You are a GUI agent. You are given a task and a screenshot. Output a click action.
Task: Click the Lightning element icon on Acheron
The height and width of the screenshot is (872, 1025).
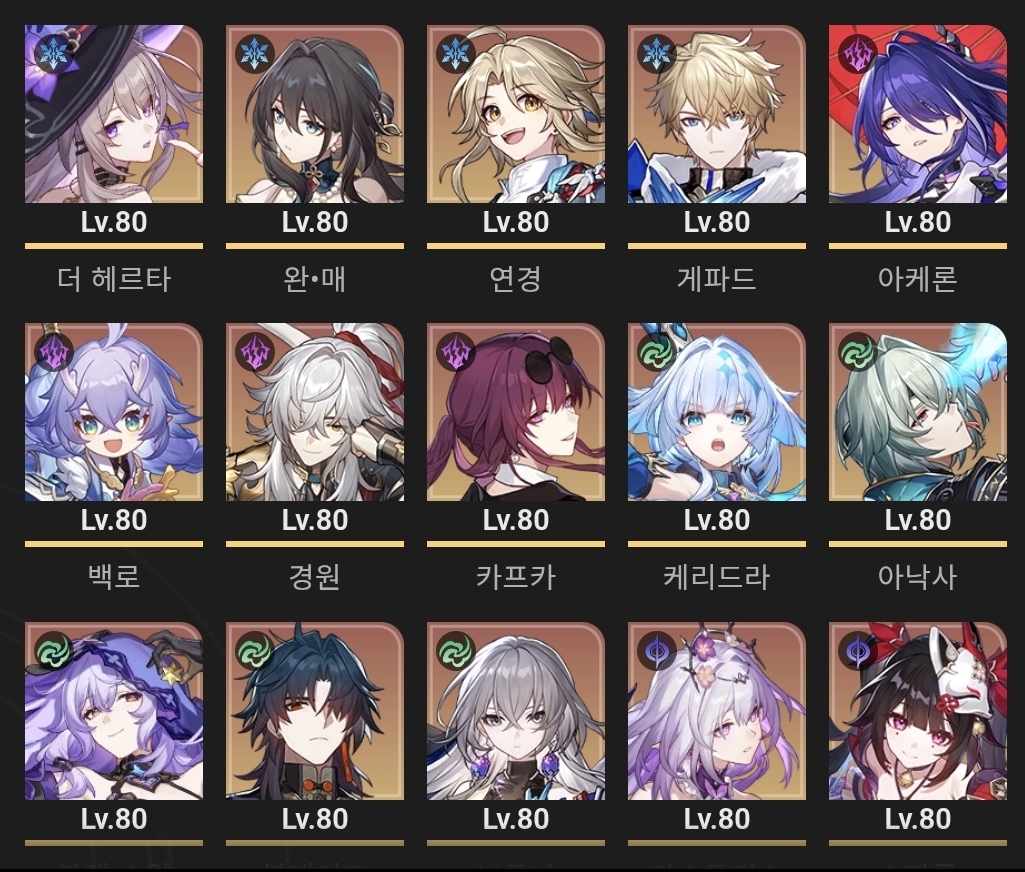pos(857,53)
